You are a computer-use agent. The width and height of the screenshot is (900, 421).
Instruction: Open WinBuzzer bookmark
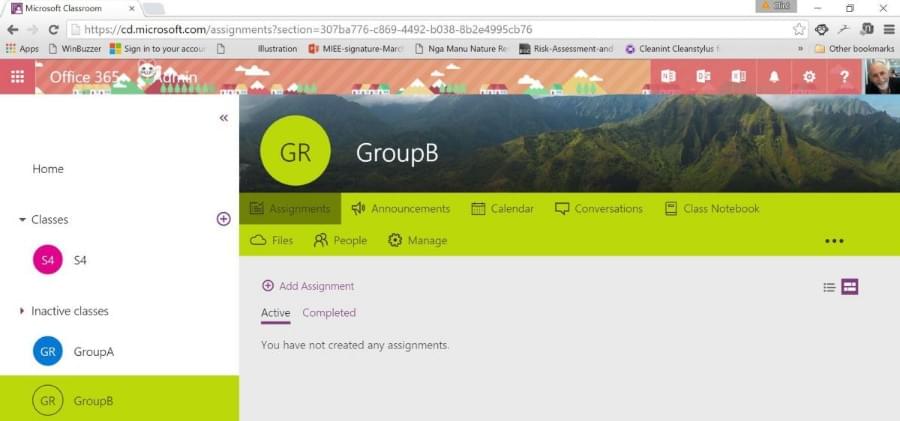point(75,49)
